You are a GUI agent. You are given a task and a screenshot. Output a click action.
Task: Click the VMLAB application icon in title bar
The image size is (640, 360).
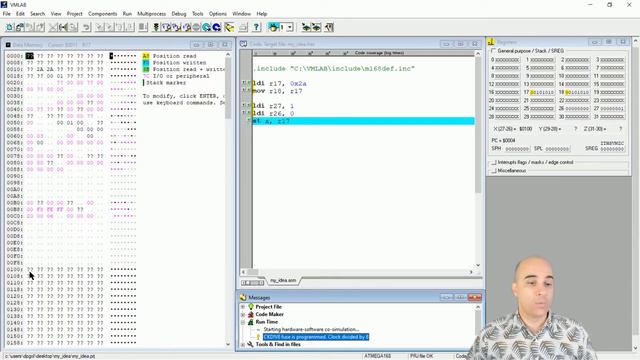[x=4, y=4]
